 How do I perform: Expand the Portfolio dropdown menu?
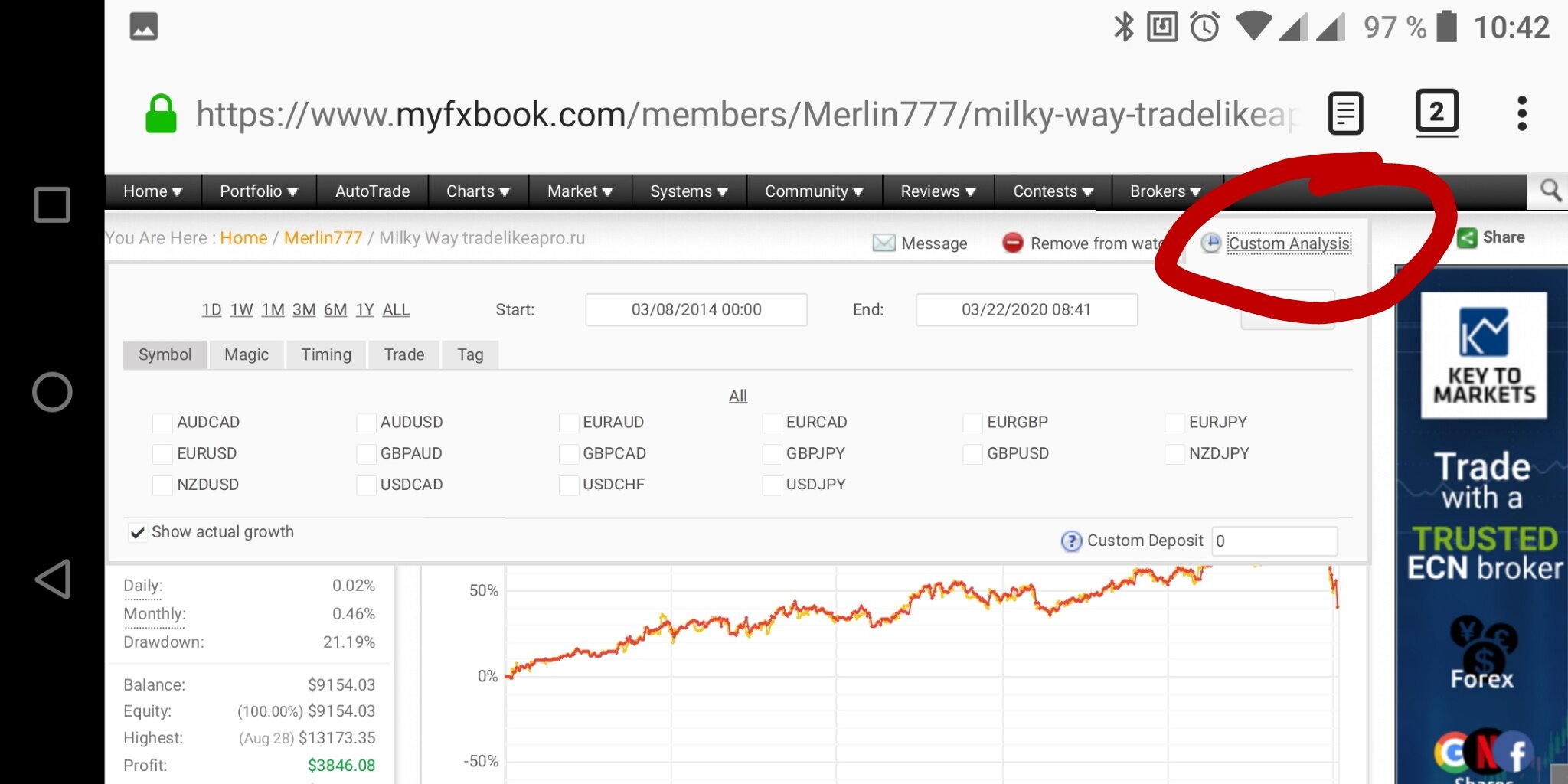pos(258,191)
